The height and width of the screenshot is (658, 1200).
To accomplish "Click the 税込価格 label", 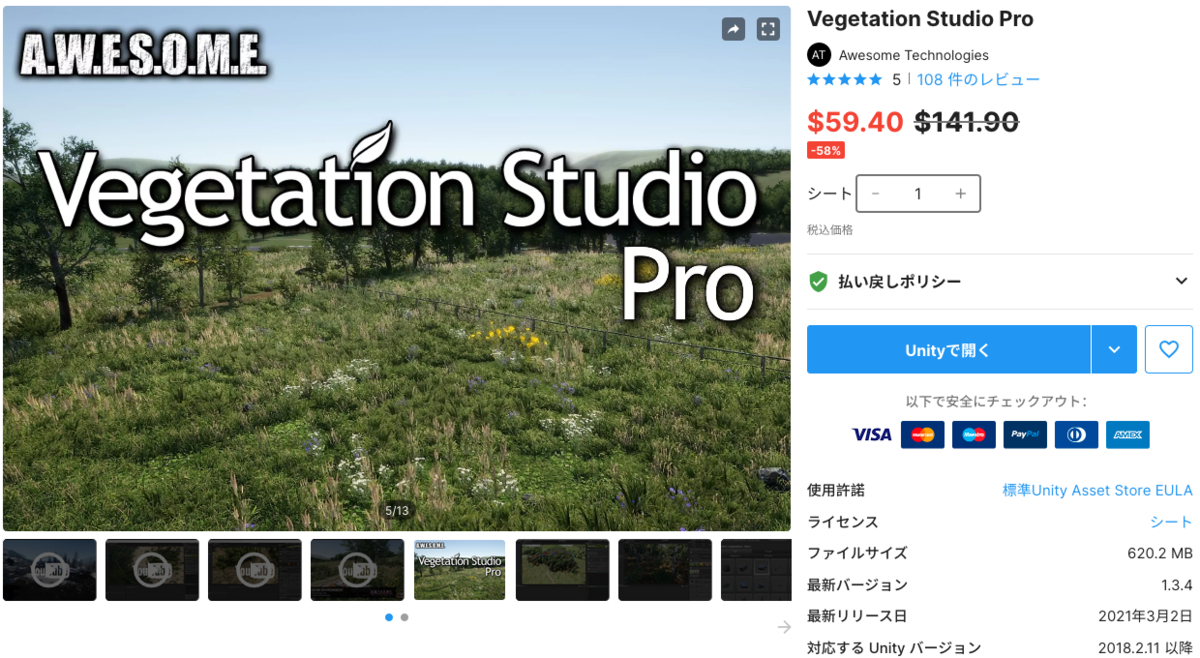I will click(x=830, y=230).
